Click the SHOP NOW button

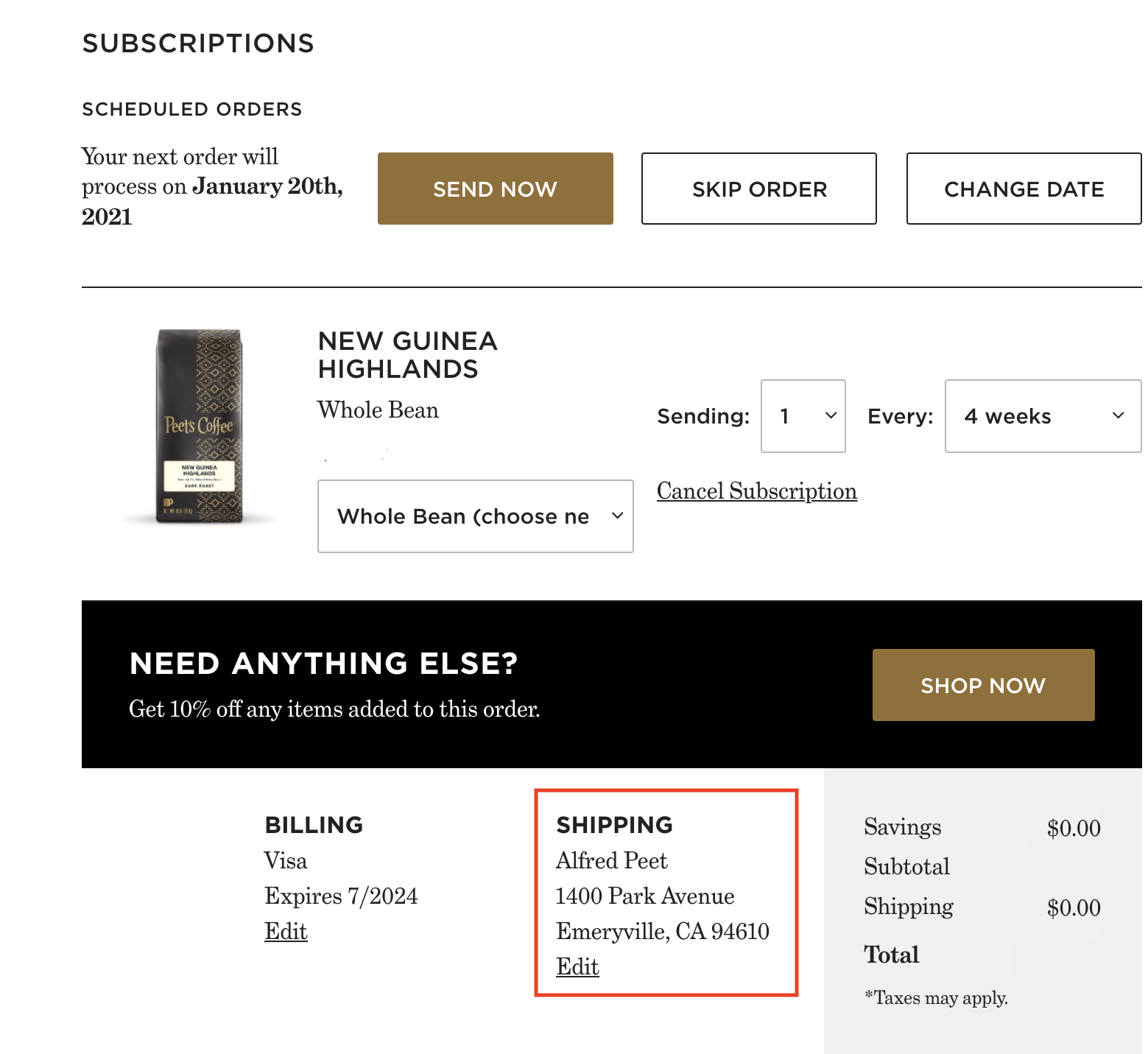[982, 685]
